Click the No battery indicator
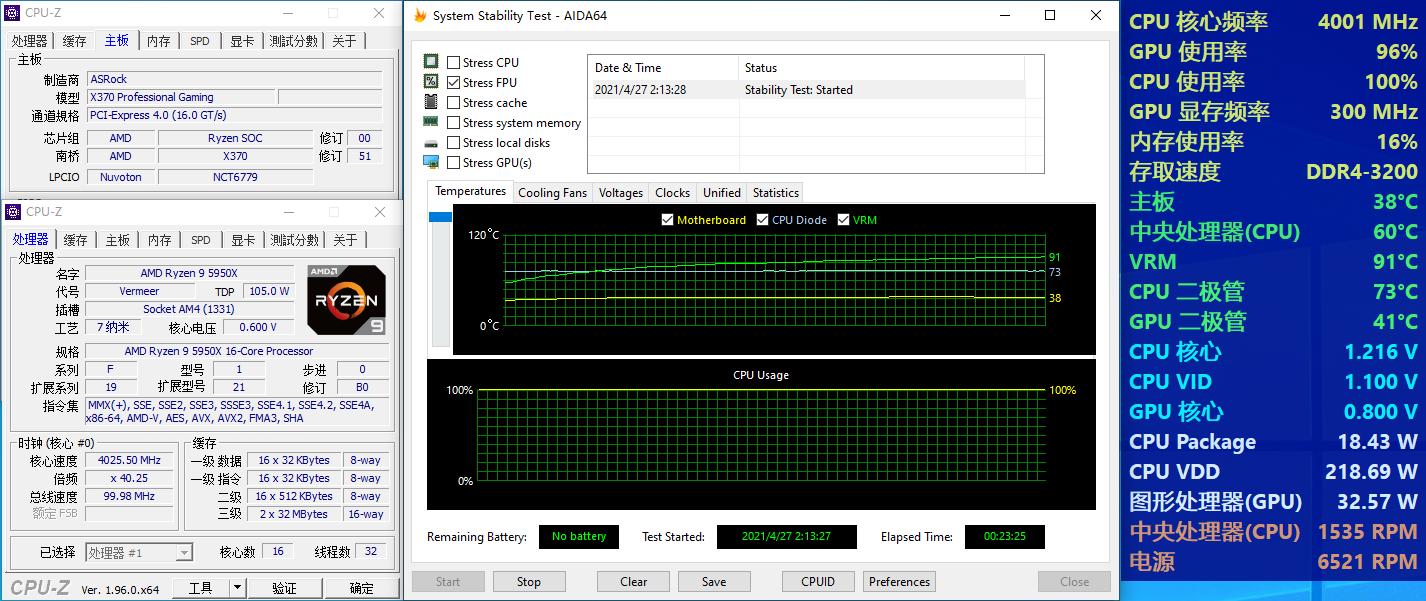The width and height of the screenshot is (1426, 601). pos(579,537)
